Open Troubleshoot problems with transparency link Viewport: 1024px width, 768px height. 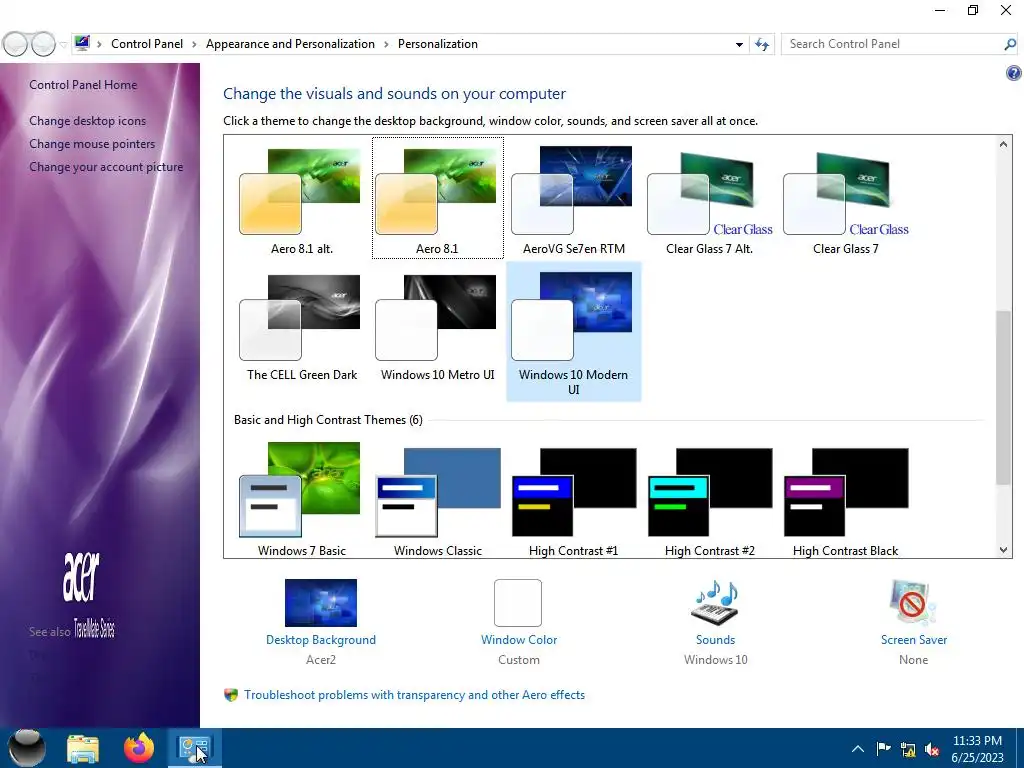(x=414, y=695)
